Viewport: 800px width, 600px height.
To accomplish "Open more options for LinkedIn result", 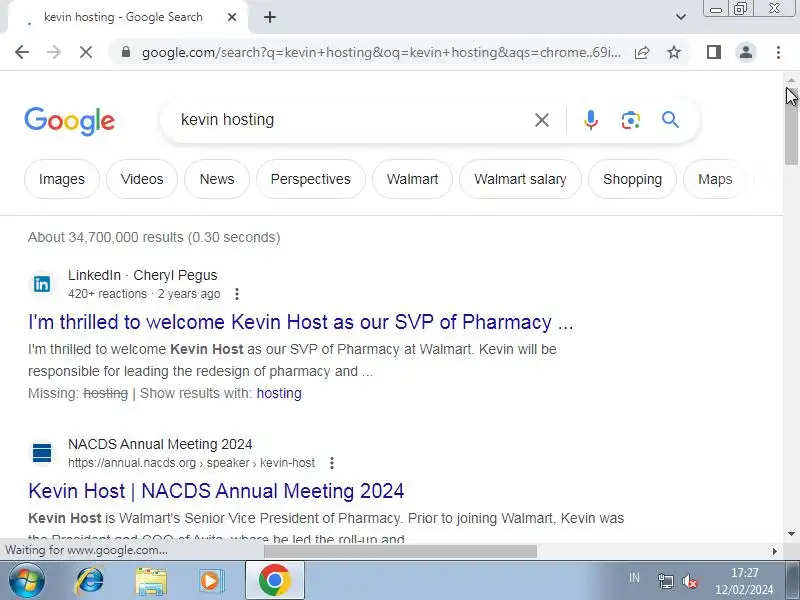I will 237,294.
